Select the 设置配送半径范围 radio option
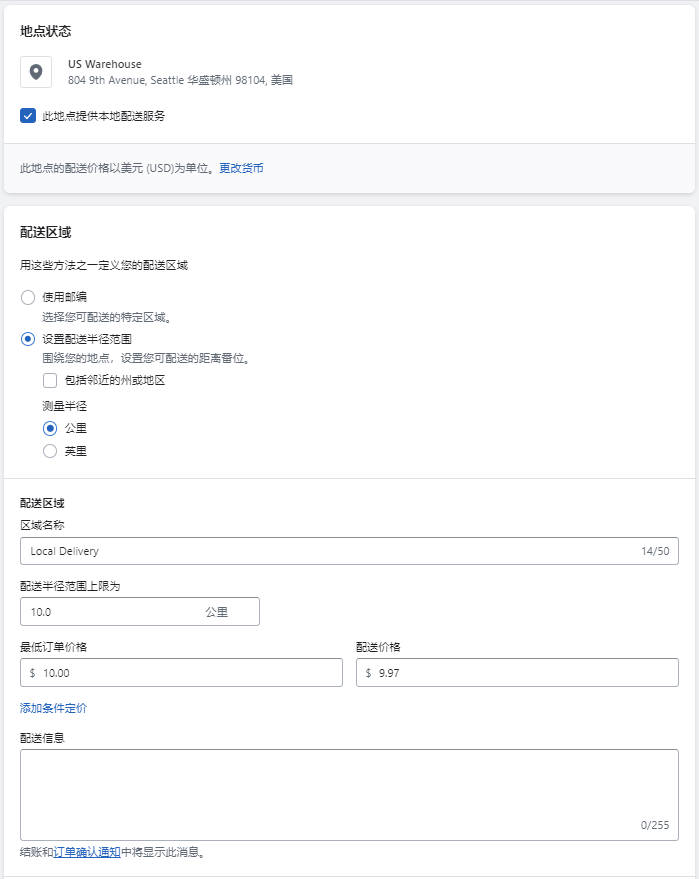The width and height of the screenshot is (699, 879). [27, 339]
